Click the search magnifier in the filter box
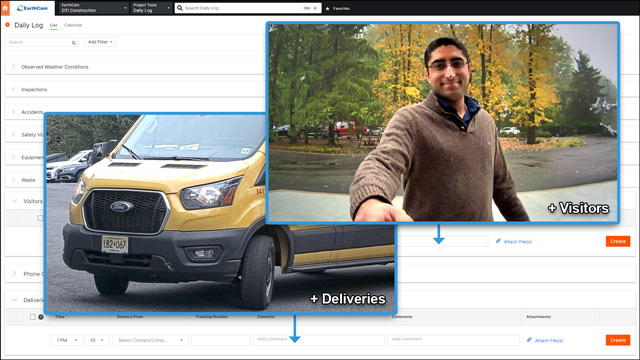The width and height of the screenshot is (640, 360). (x=73, y=42)
